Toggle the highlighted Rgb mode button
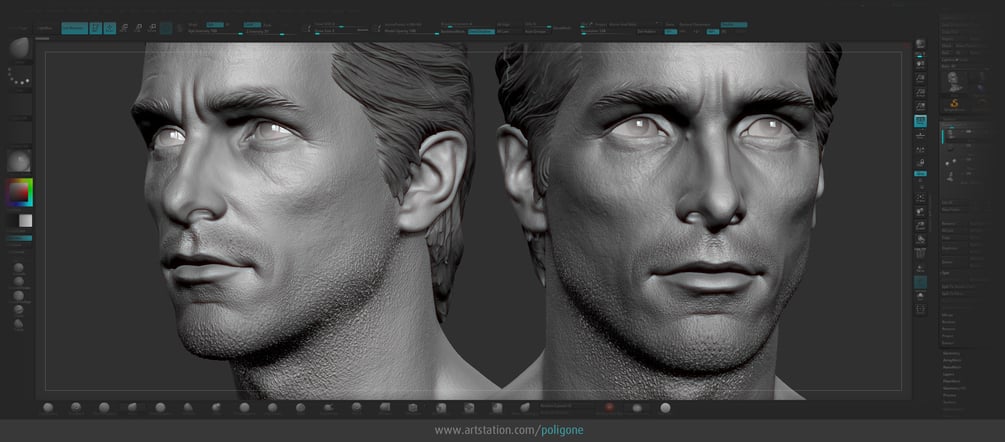Screen dimensions: 1005x442 tap(215, 24)
